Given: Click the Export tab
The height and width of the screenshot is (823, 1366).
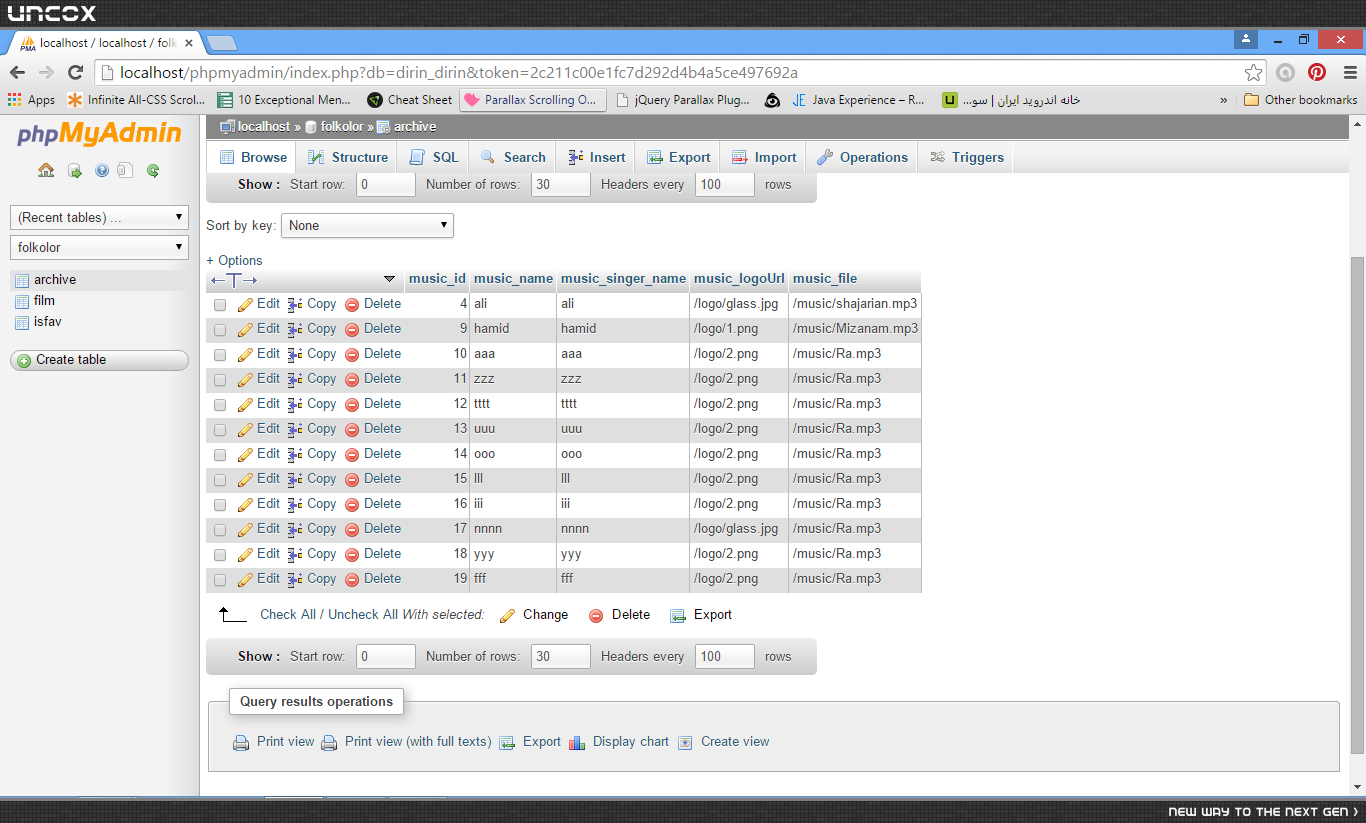Looking at the screenshot, I should (x=678, y=157).
